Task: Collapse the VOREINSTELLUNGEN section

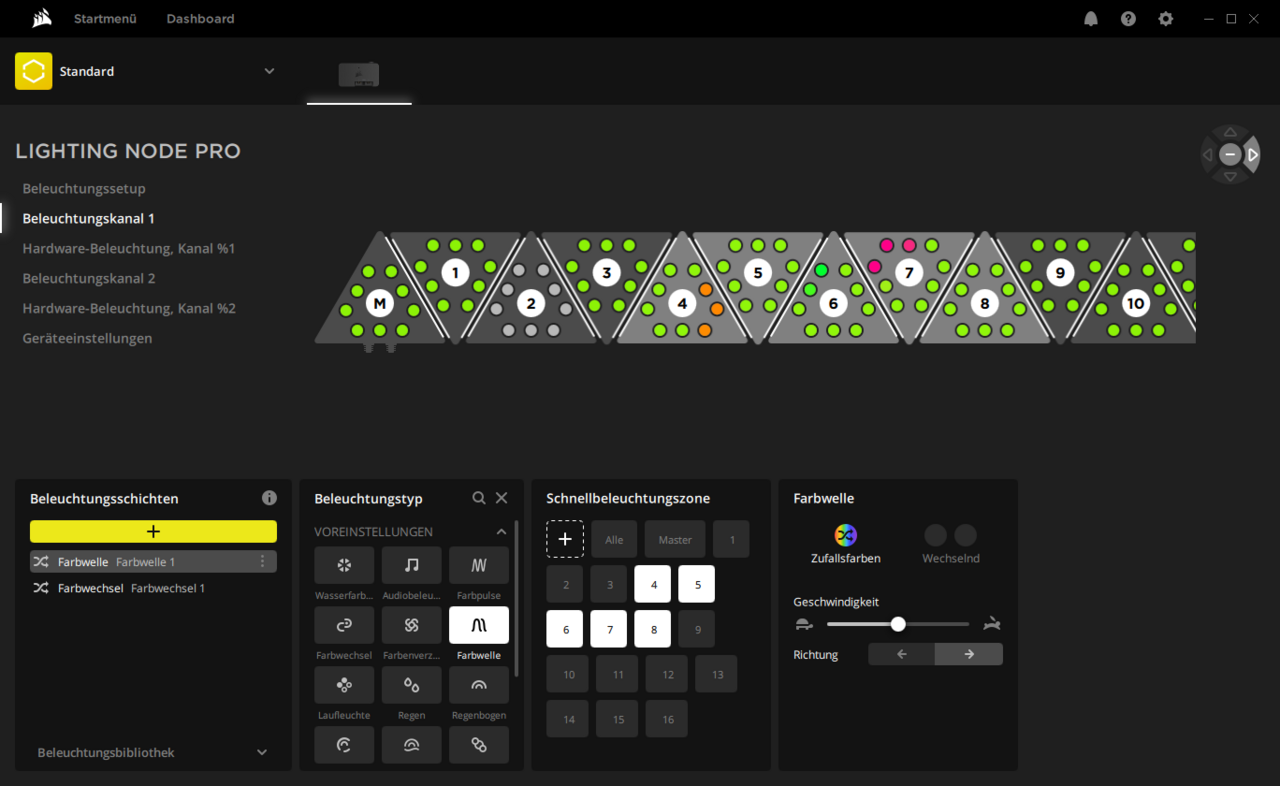Action: (501, 532)
